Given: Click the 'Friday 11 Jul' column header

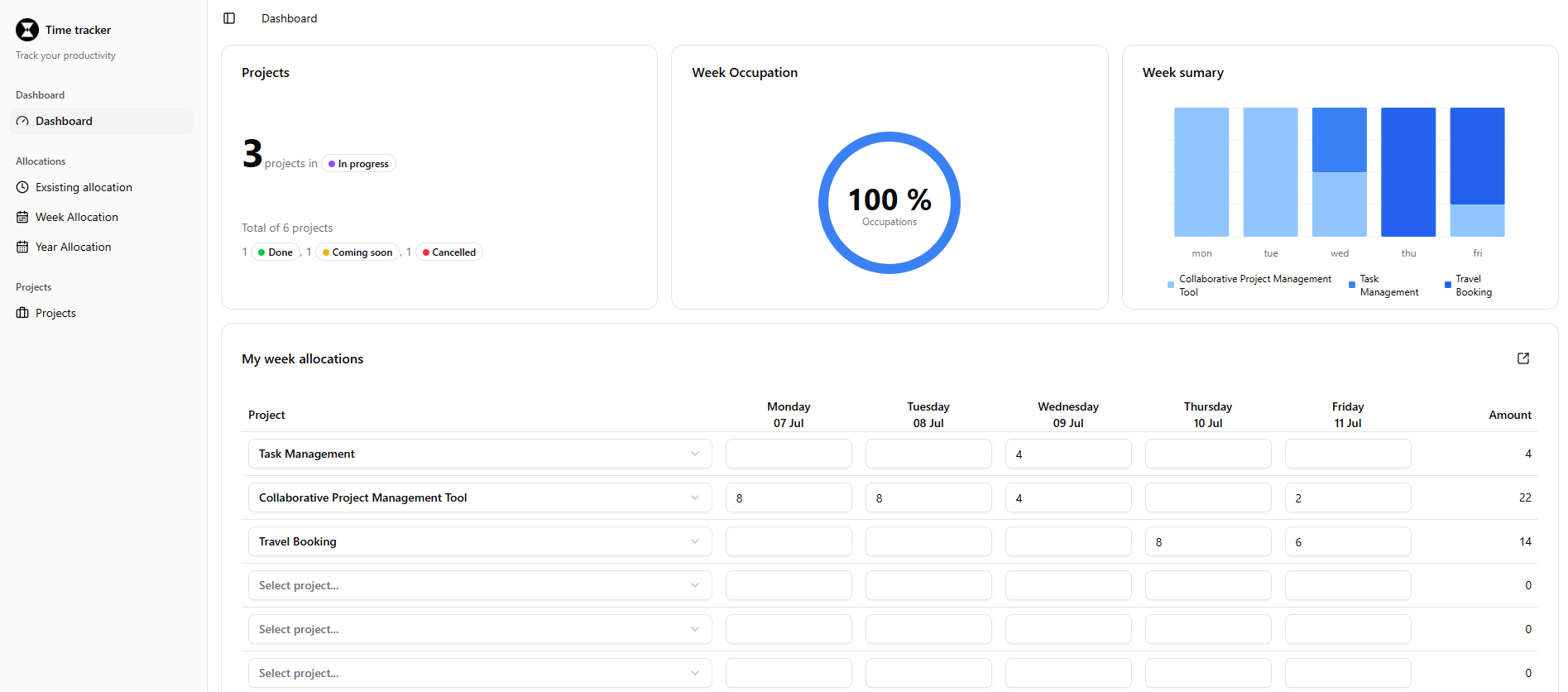Looking at the screenshot, I should tap(1348, 415).
